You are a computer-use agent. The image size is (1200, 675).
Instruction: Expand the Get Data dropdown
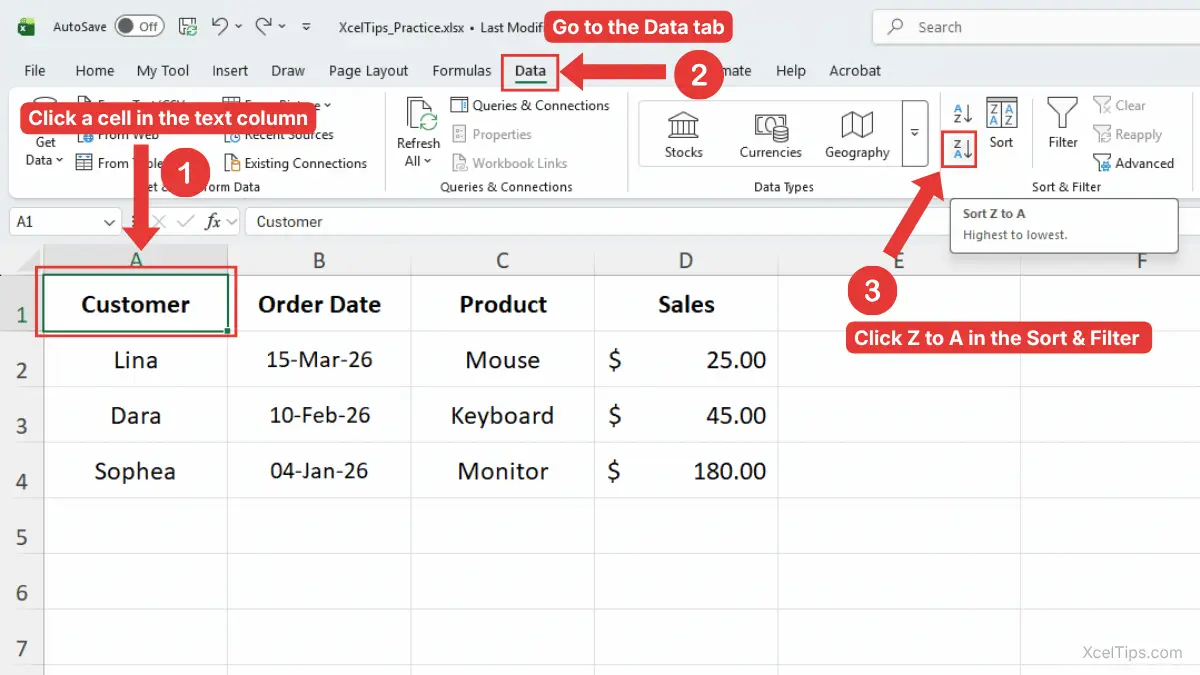[44, 152]
